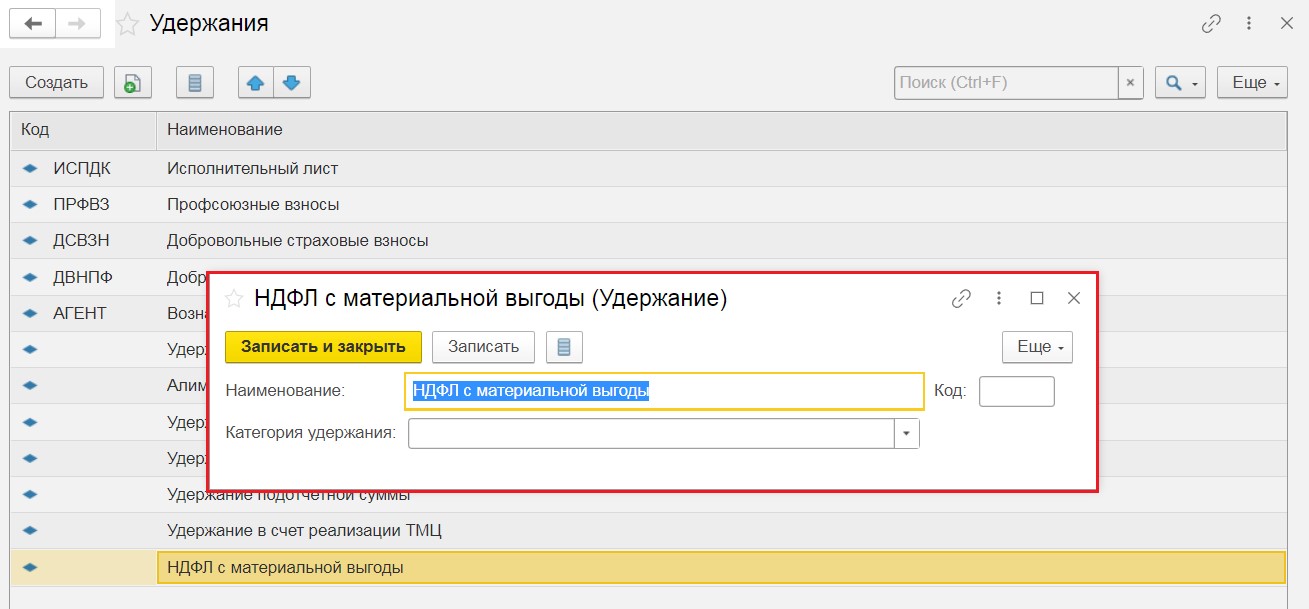The height and width of the screenshot is (609, 1309).
Task: Click the ДВНПФ code cell
Action: click(82, 277)
